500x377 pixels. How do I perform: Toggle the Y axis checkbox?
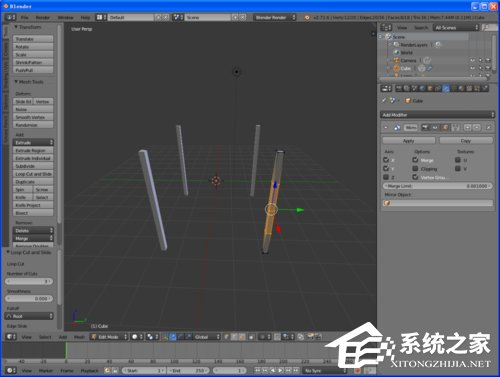coord(386,168)
